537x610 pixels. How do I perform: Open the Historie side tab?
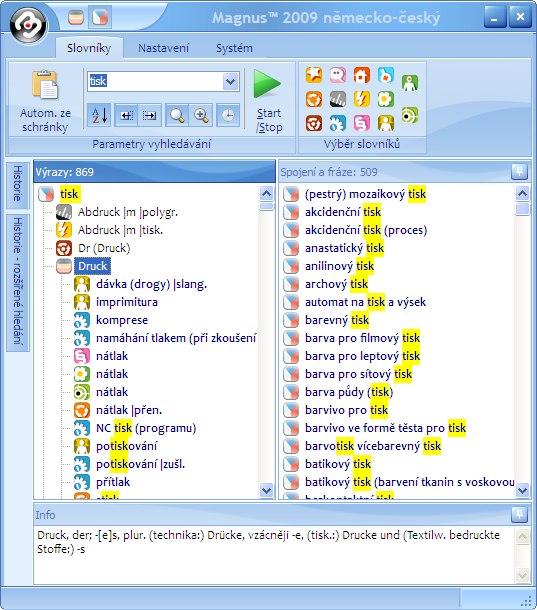18,184
